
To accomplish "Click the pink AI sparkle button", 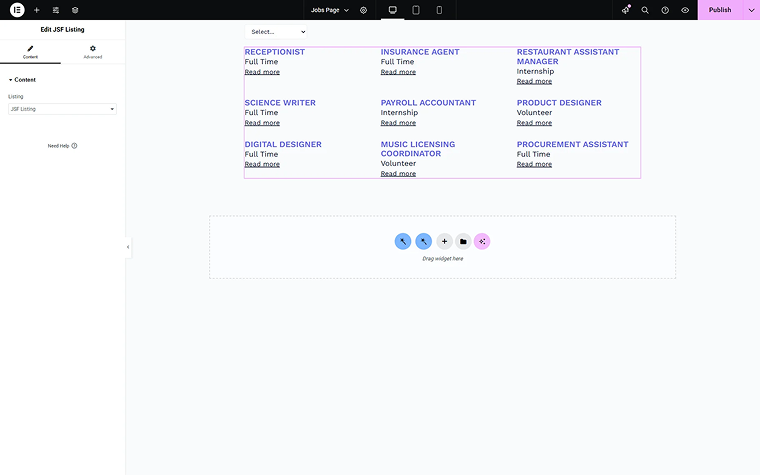I will click(x=482, y=241).
